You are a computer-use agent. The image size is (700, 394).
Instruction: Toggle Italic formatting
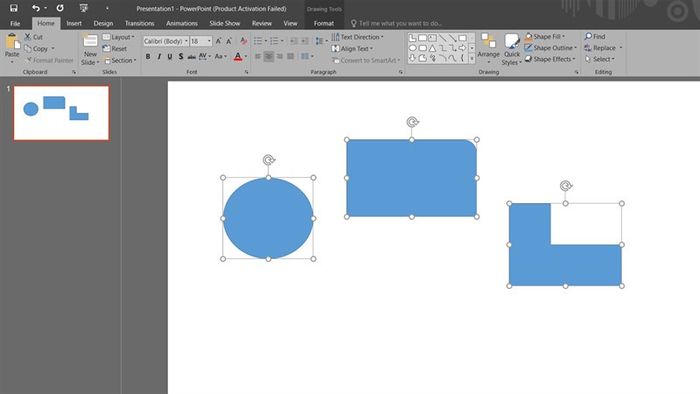coord(159,57)
